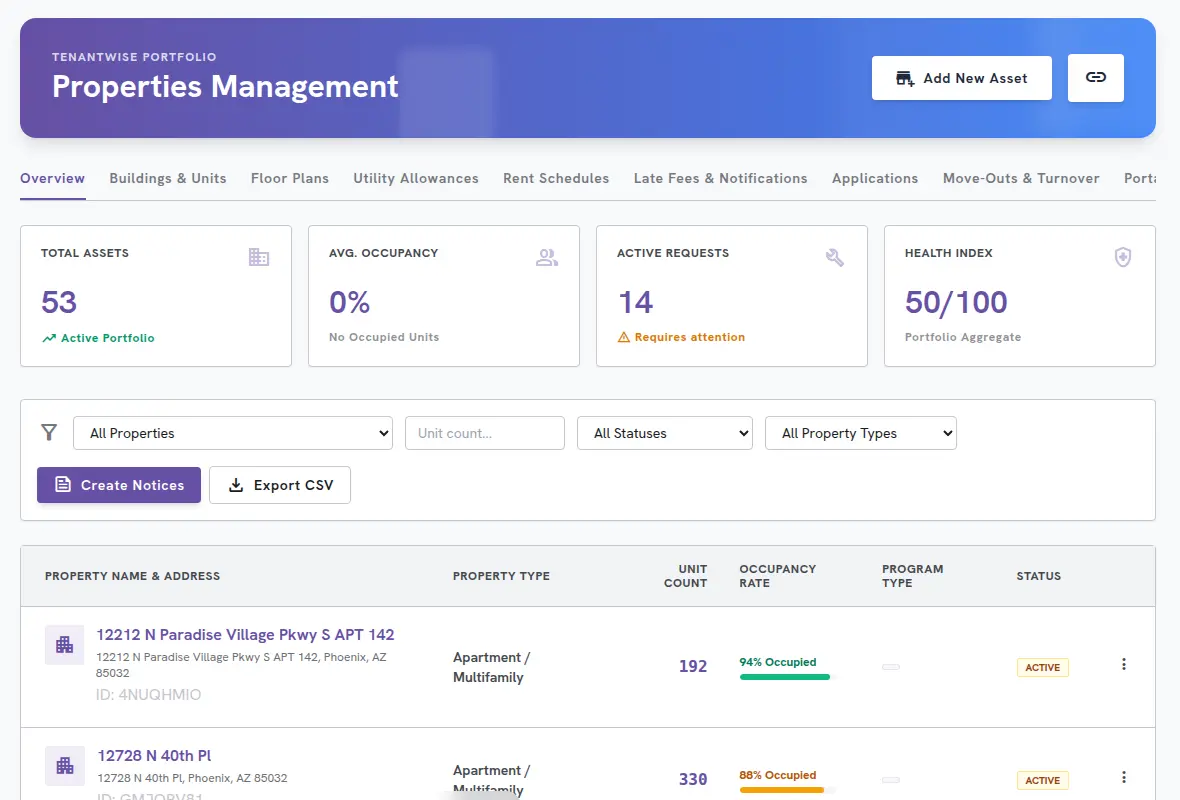Open the All Statuses dropdown
Screen dimensions: 1180x800
tap(665, 433)
